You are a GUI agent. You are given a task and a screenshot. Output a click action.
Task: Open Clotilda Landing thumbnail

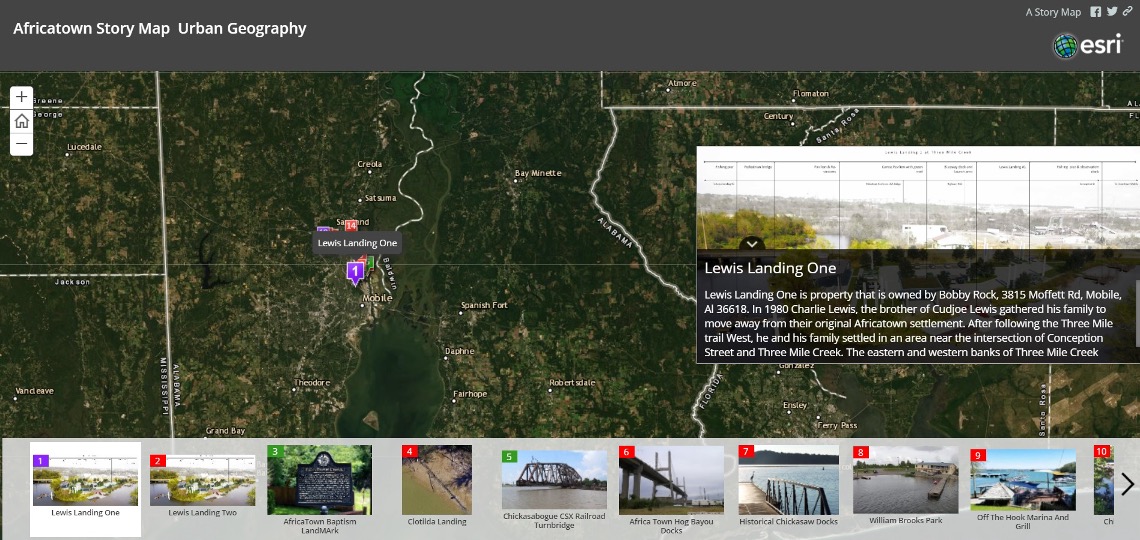[437, 485]
